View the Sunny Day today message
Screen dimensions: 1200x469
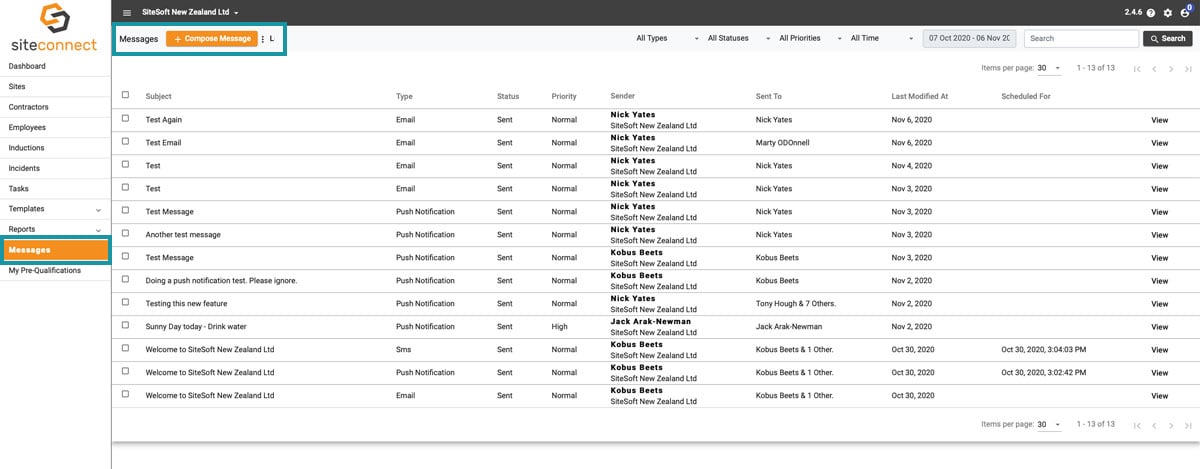tap(1159, 327)
